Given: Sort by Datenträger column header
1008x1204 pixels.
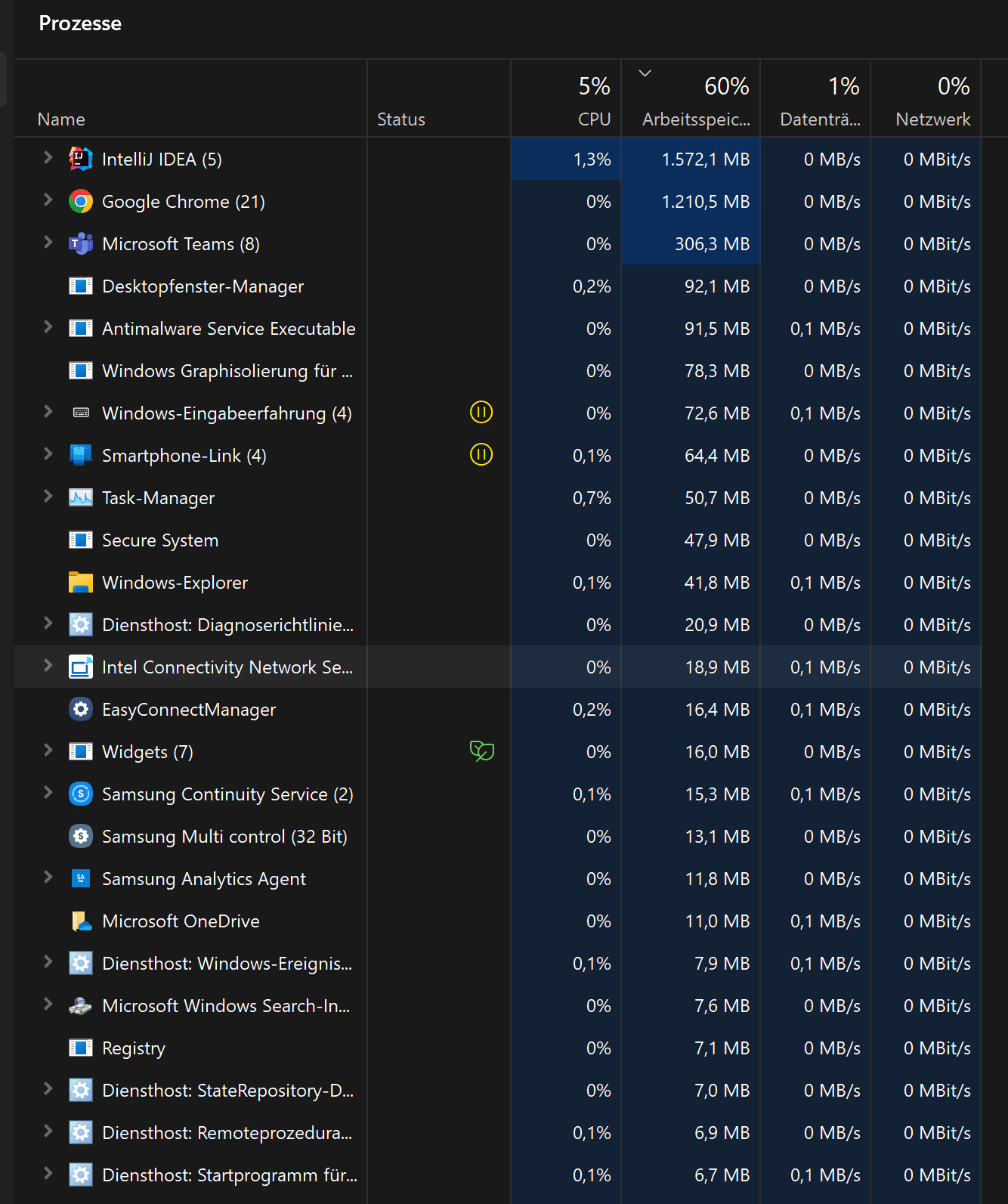Looking at the screenshot, I should pos(815,98).
